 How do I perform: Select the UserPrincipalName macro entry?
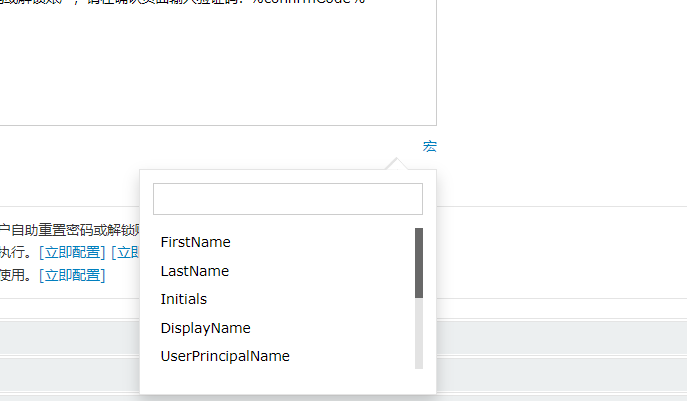point(225,356)
